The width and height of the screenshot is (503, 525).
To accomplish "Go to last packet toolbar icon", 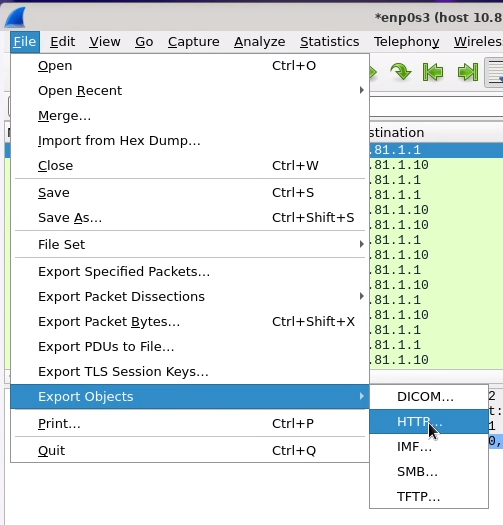I will pos(468,72).
